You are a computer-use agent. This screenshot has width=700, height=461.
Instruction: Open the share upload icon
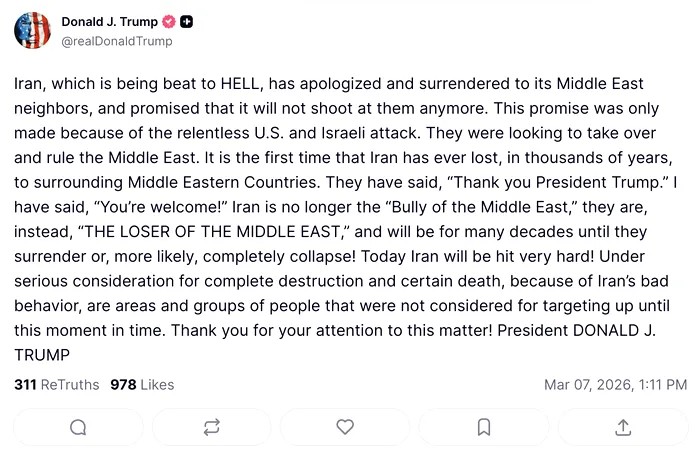point(623,427)
